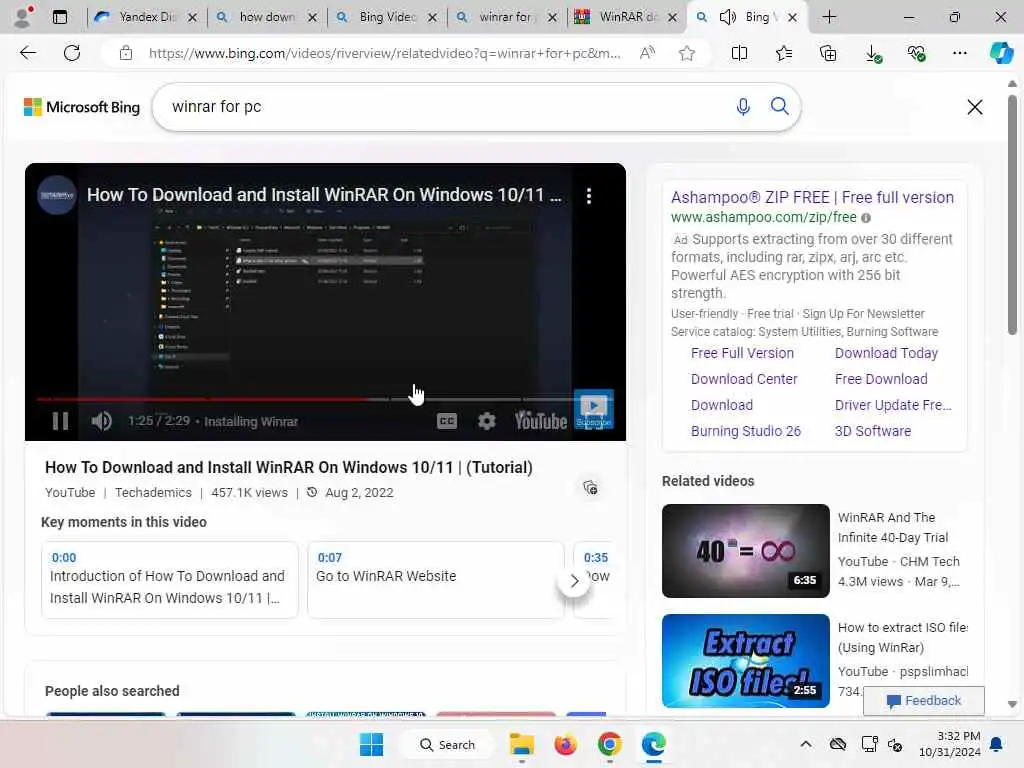
Task: Open the Favorites list
Action: (784, 53)
